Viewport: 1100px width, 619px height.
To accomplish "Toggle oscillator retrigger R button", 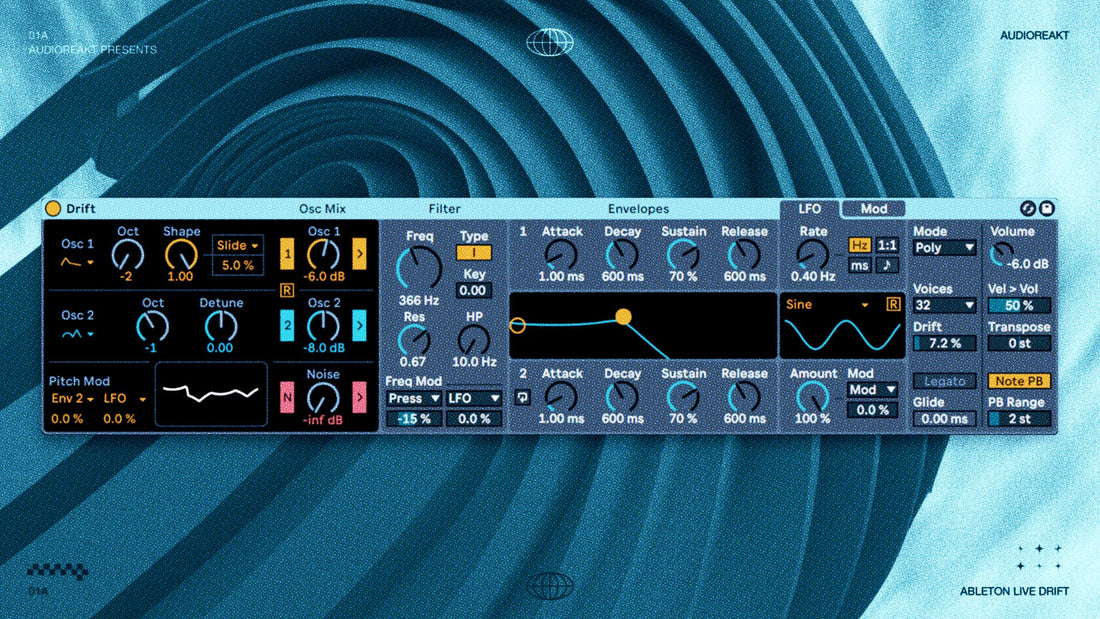I will click(287, 290).
